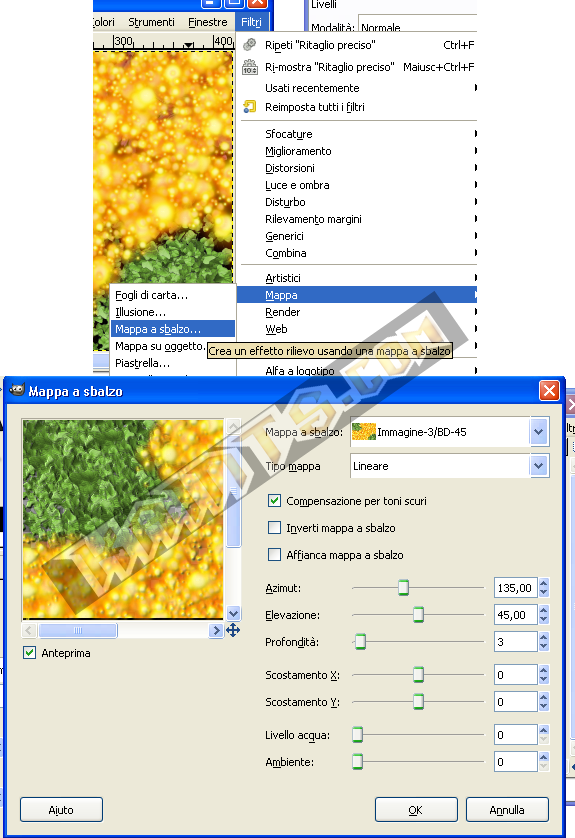
Task: Open the Strumenti menu
Action: [x=151, y=22]
